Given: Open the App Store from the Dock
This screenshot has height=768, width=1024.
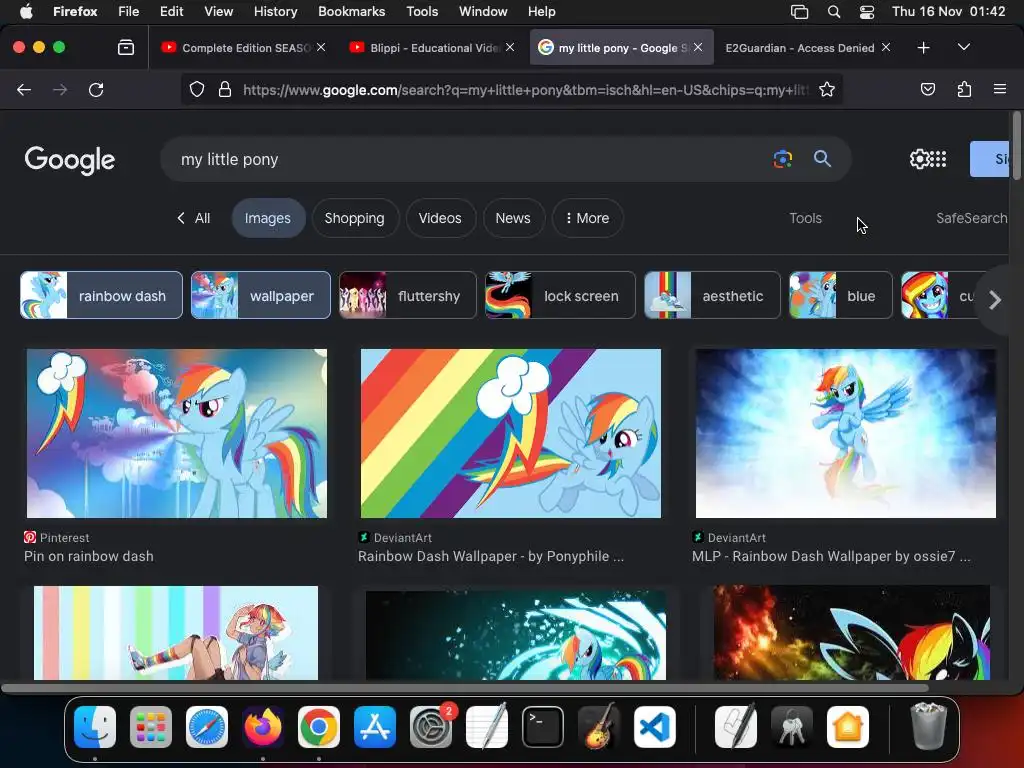Looking at the screenshot, I should pyautogui.click(x=375, y=727).
